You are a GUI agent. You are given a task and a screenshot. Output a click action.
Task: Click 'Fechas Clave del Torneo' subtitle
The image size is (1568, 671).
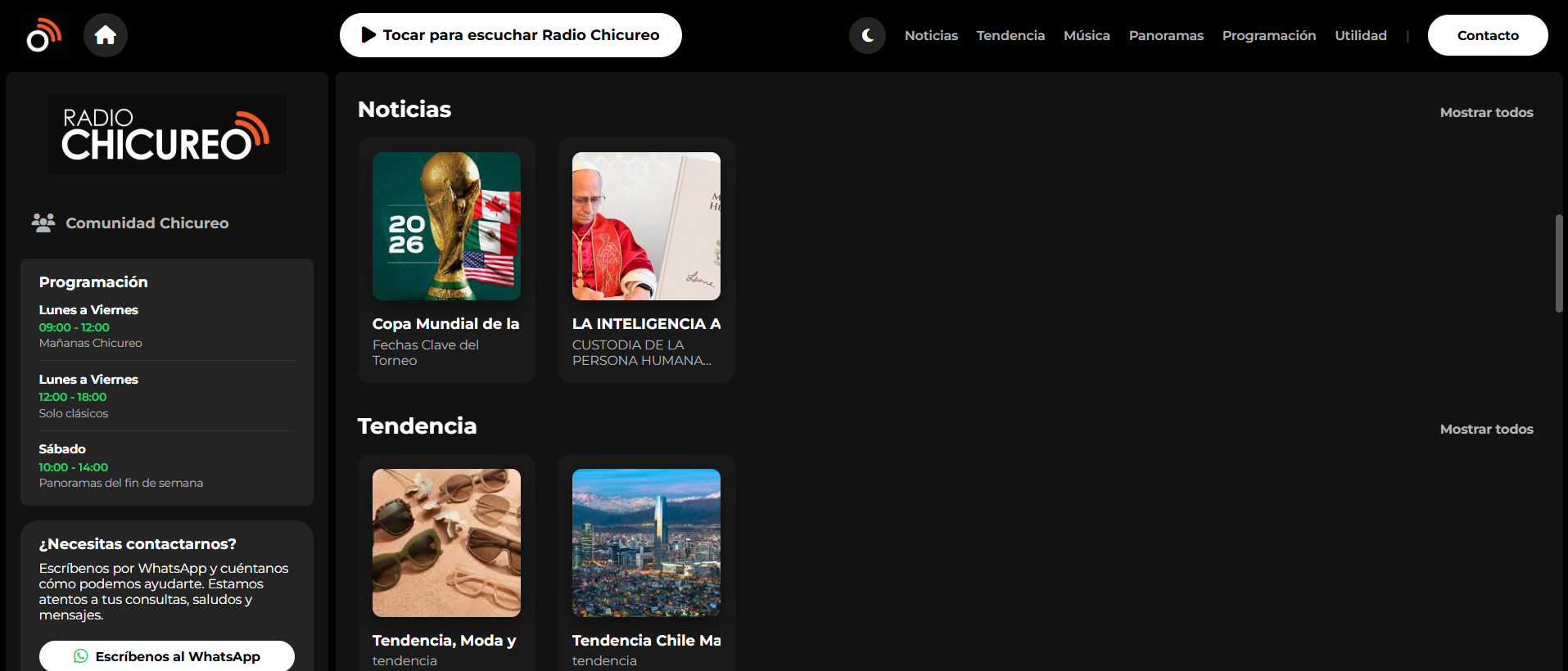click(426, 353)
